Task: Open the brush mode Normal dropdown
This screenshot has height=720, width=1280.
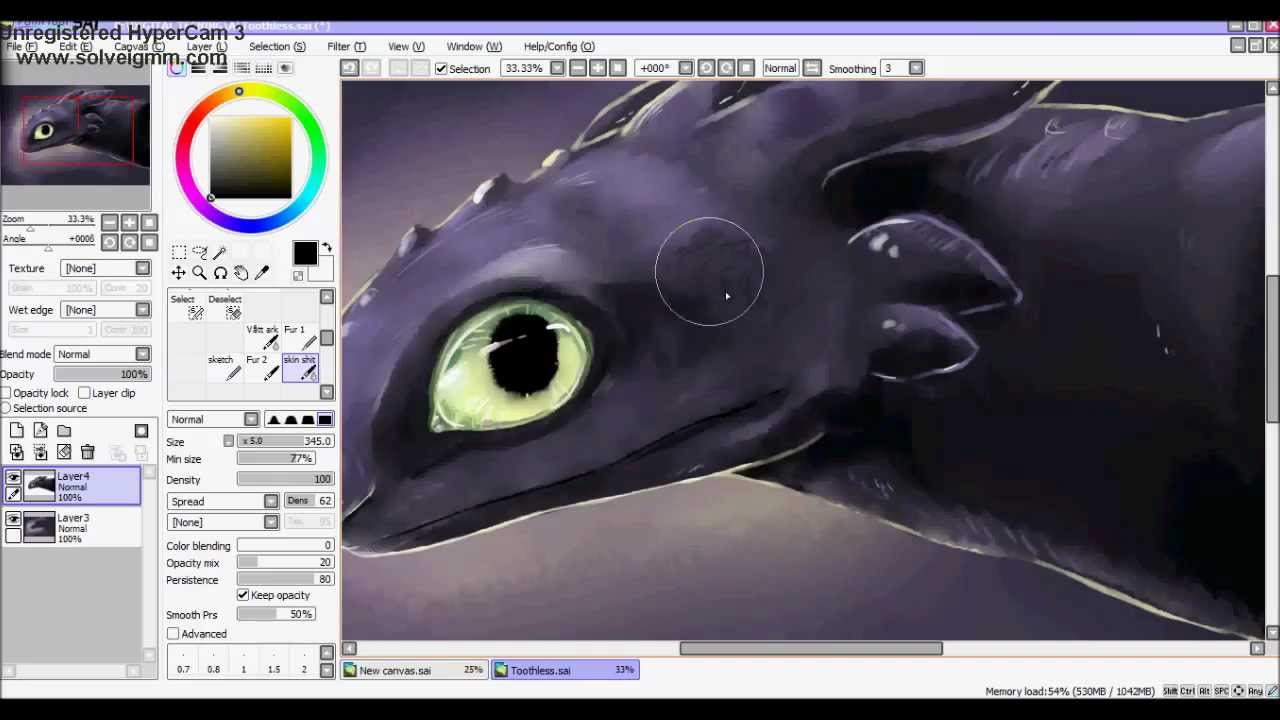Action: click(x=213, y=420)
